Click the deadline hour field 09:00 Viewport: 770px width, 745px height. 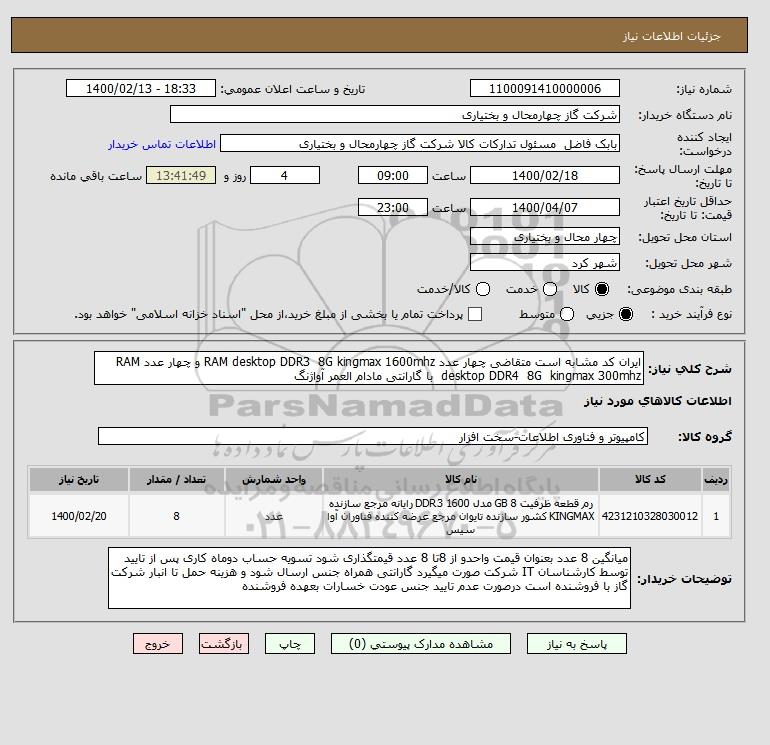(x=393, y=175)
